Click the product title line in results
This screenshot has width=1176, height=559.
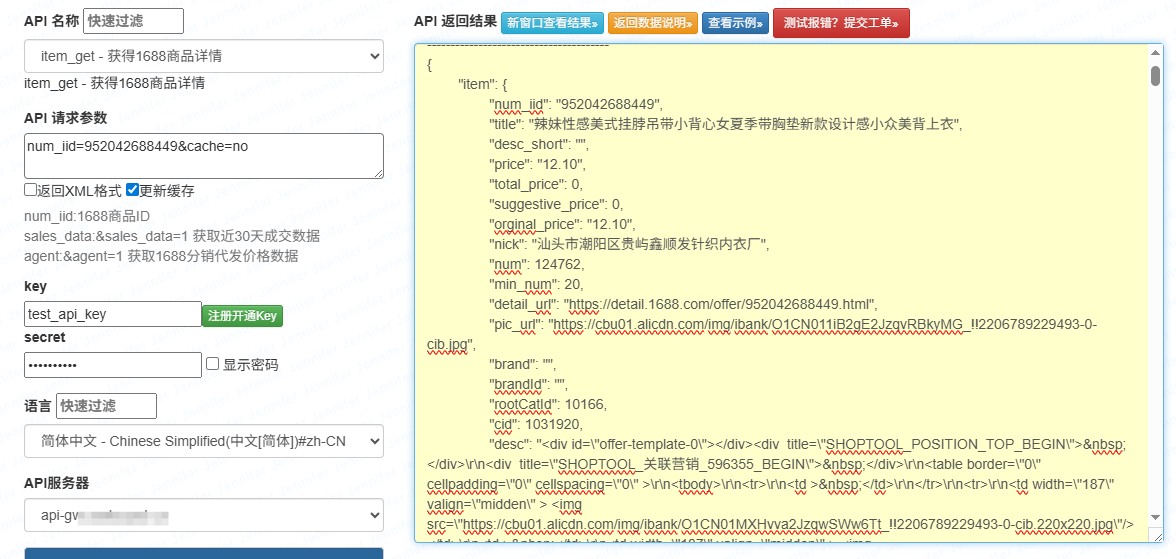click(725, 124)
